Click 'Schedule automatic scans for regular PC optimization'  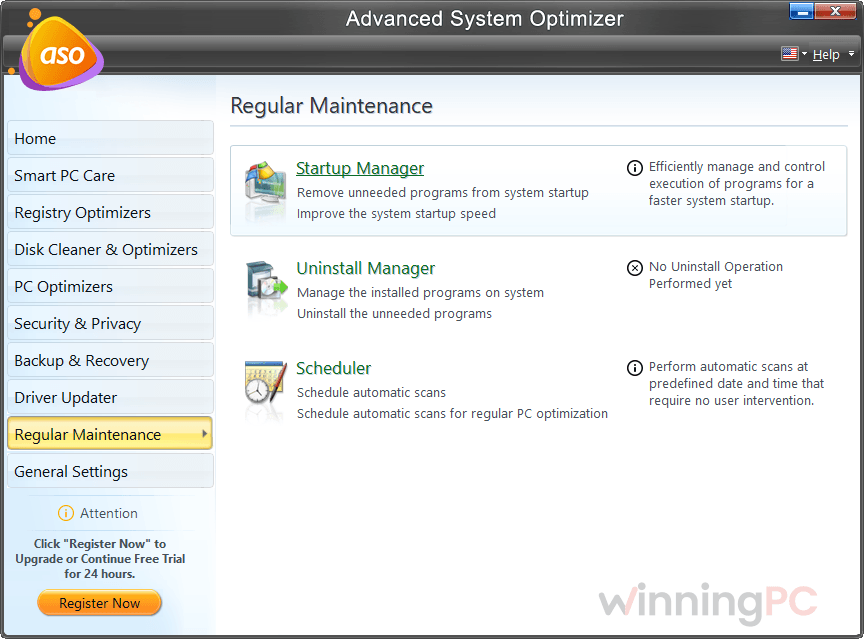[x=452, y=413]
